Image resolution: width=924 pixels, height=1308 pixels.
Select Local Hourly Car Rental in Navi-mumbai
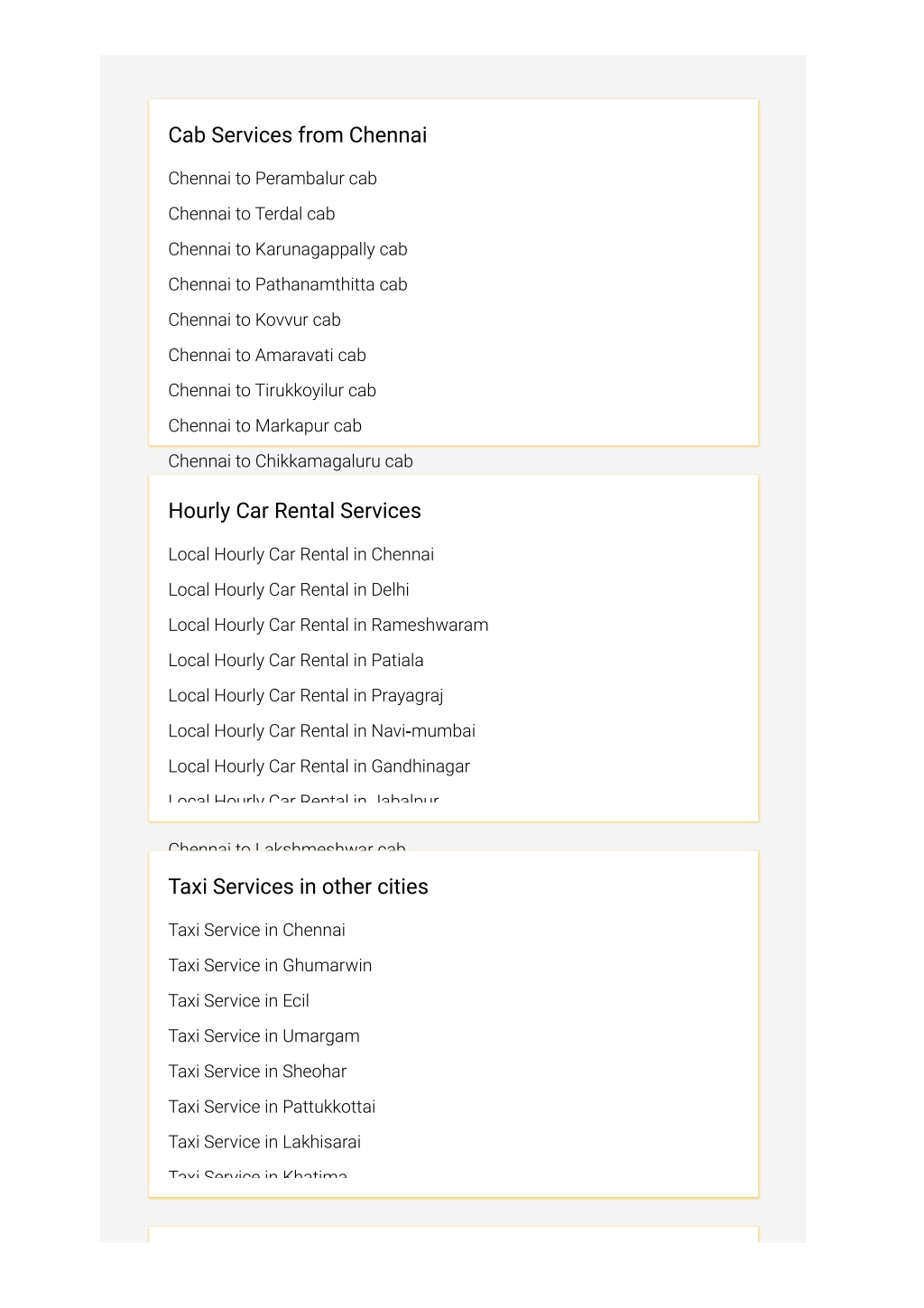pos(322,730)
